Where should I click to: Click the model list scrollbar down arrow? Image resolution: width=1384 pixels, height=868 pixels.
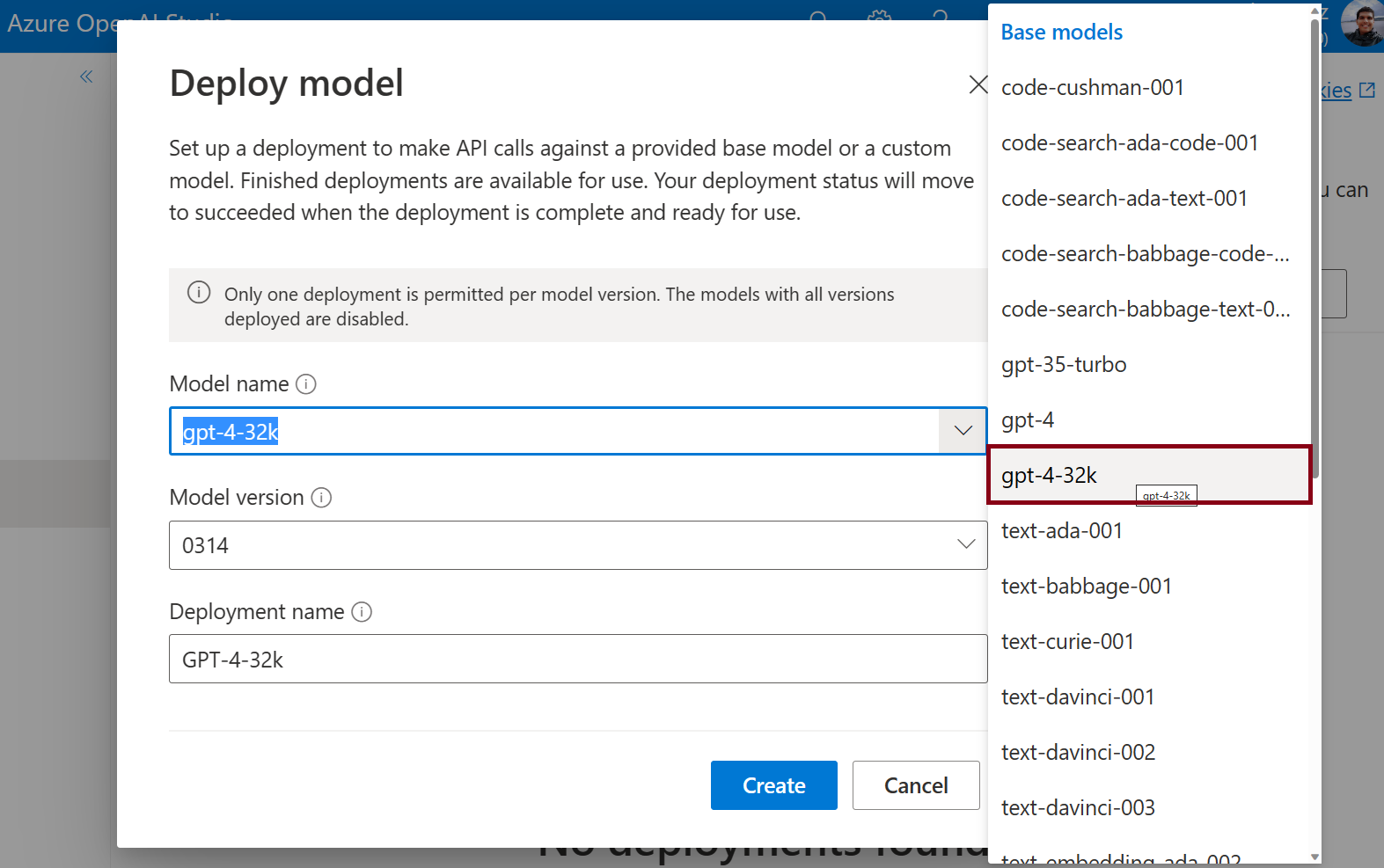click(1314, 857)
